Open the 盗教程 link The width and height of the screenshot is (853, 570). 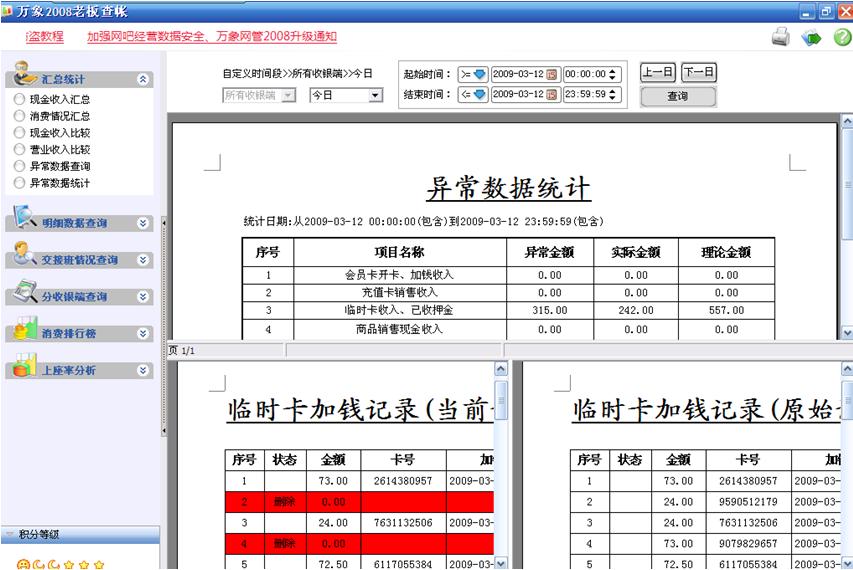pyautogui.click(x=45, y=37)
